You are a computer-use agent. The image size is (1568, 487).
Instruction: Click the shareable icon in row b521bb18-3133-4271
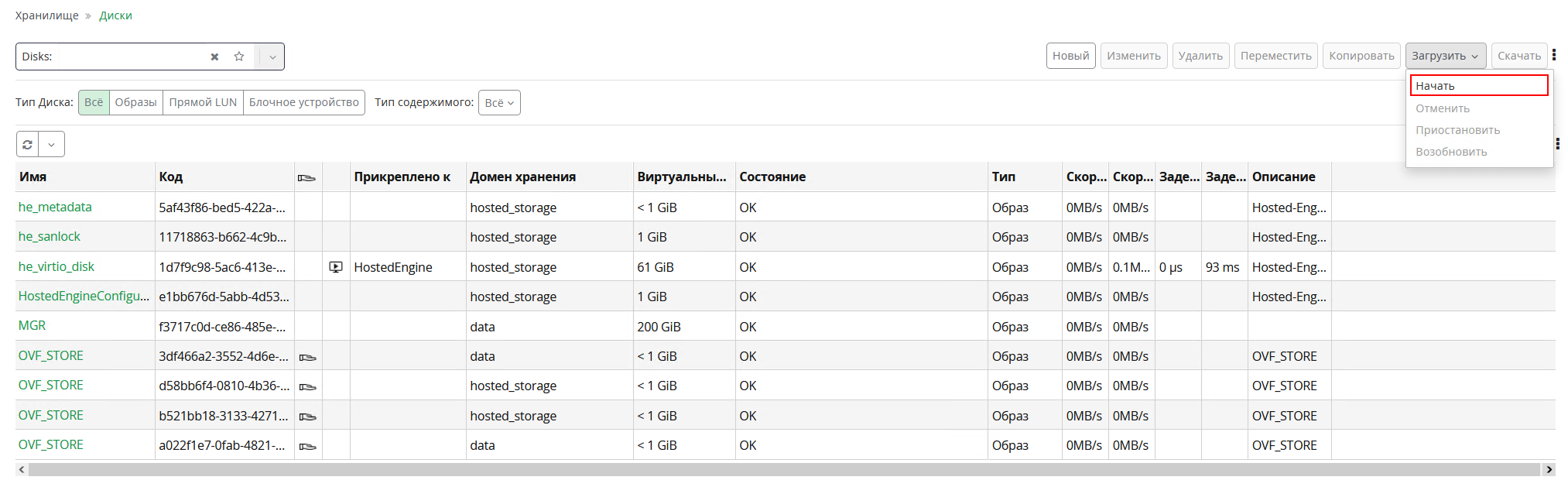tap(307, 417)
